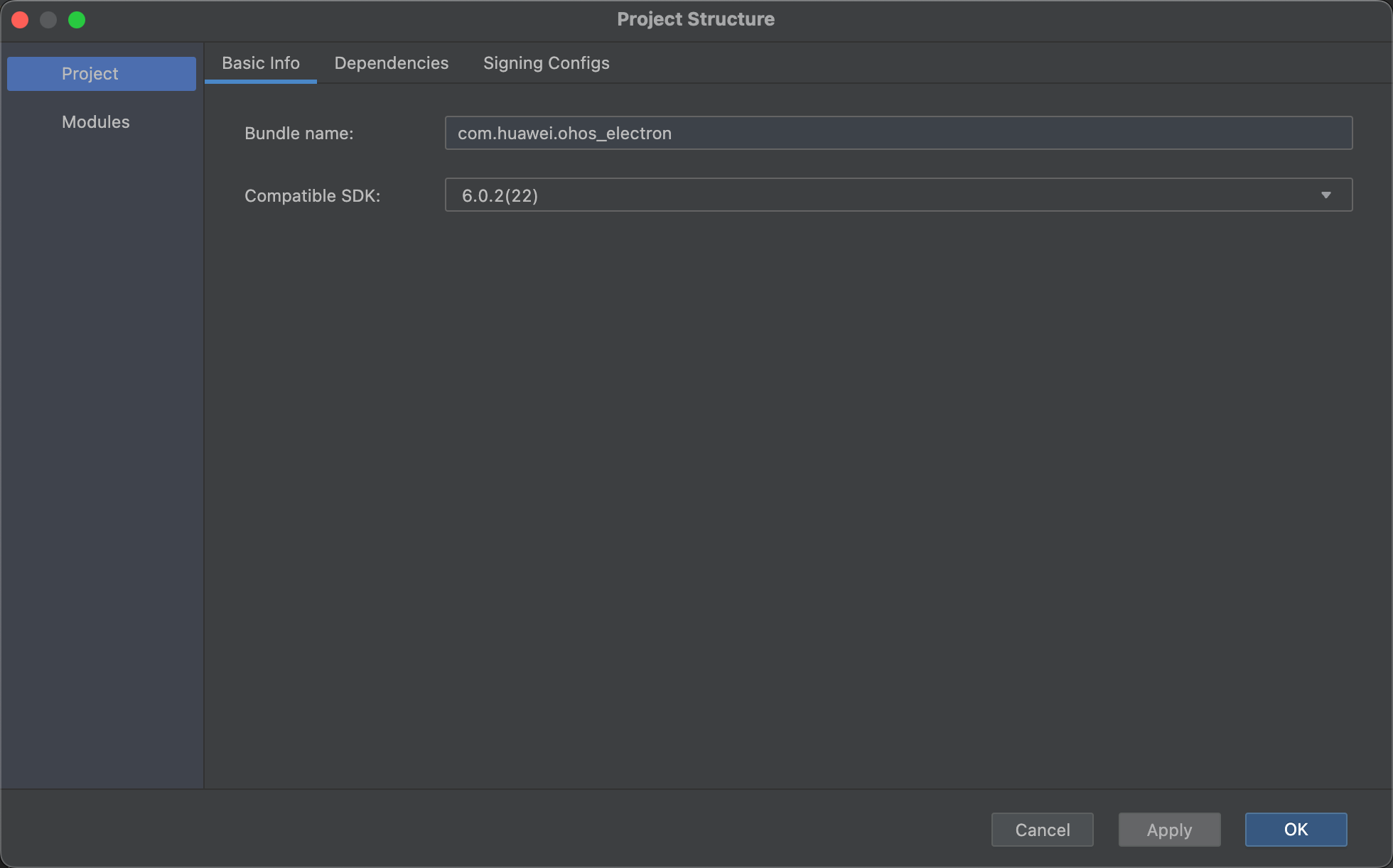Open the Dependencies tab
The image size is (1393, 868).
pos(391,63)
